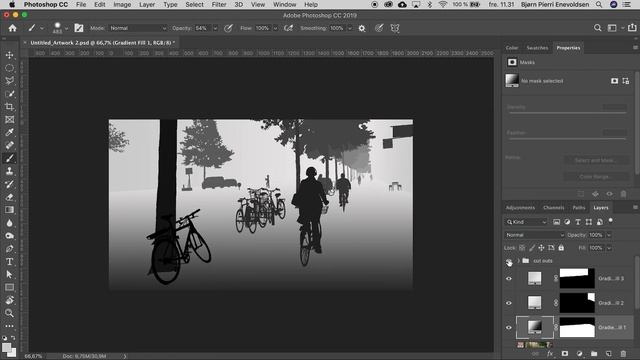Select the Frame tool
640x360 pixels.
9,120
